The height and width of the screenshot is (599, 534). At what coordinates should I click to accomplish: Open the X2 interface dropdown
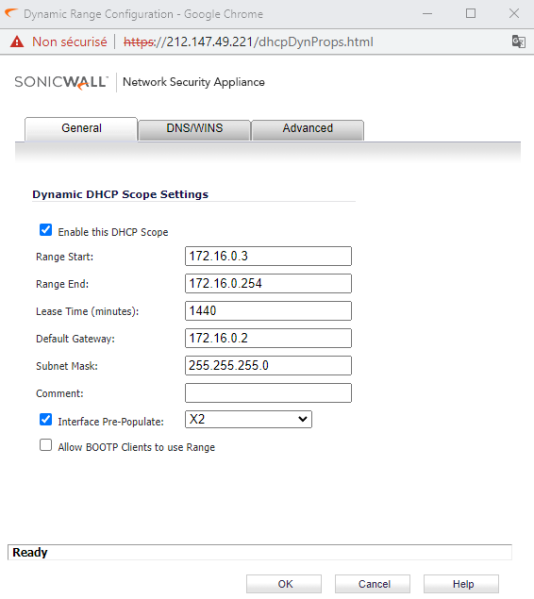click(249, 419)
